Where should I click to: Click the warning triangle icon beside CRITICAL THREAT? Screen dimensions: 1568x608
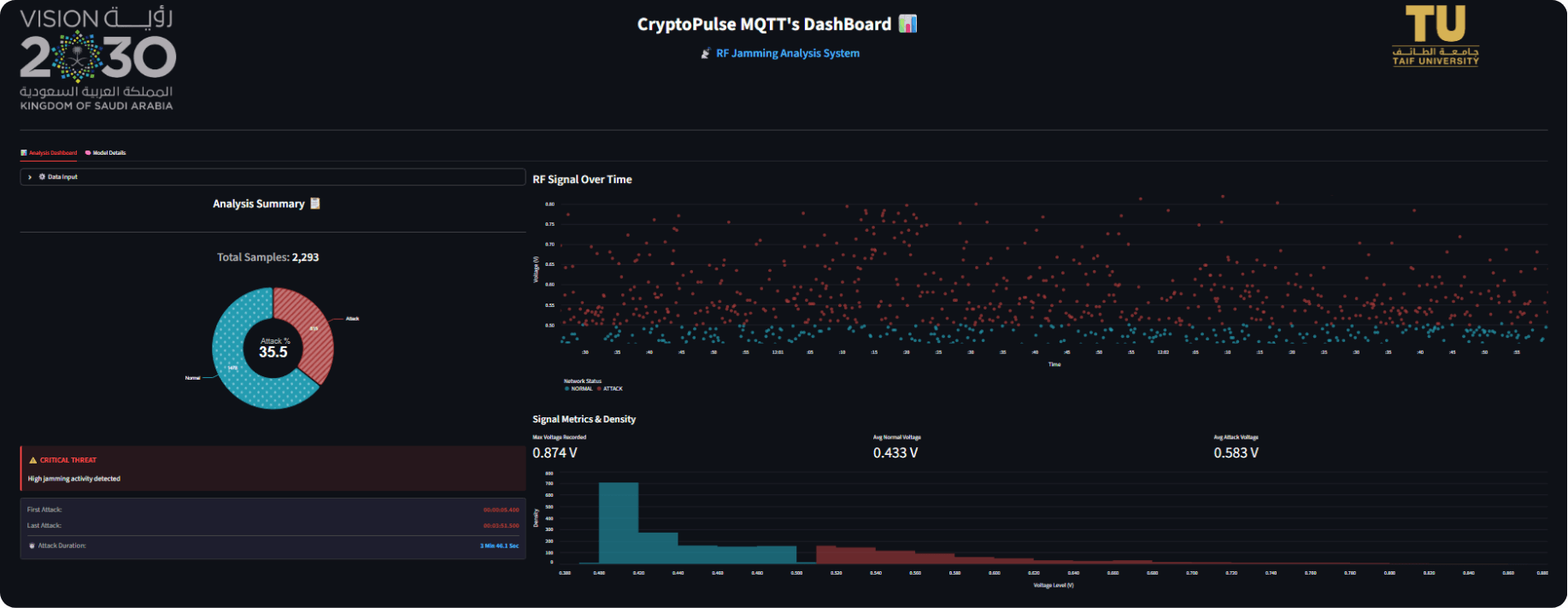pyautogui.click(x=33, y=460)
